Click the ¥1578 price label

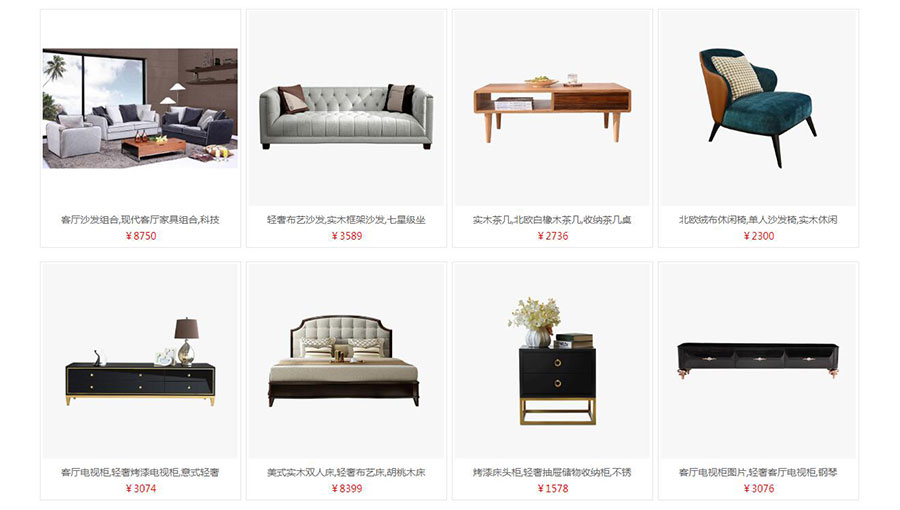point(553,489)
